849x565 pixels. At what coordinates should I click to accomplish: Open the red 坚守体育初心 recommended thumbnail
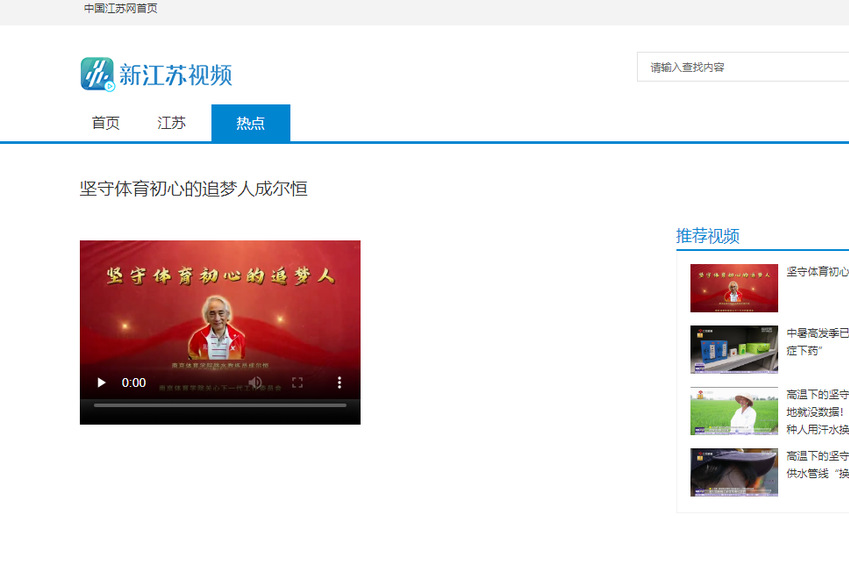click(x=733, y=288)
